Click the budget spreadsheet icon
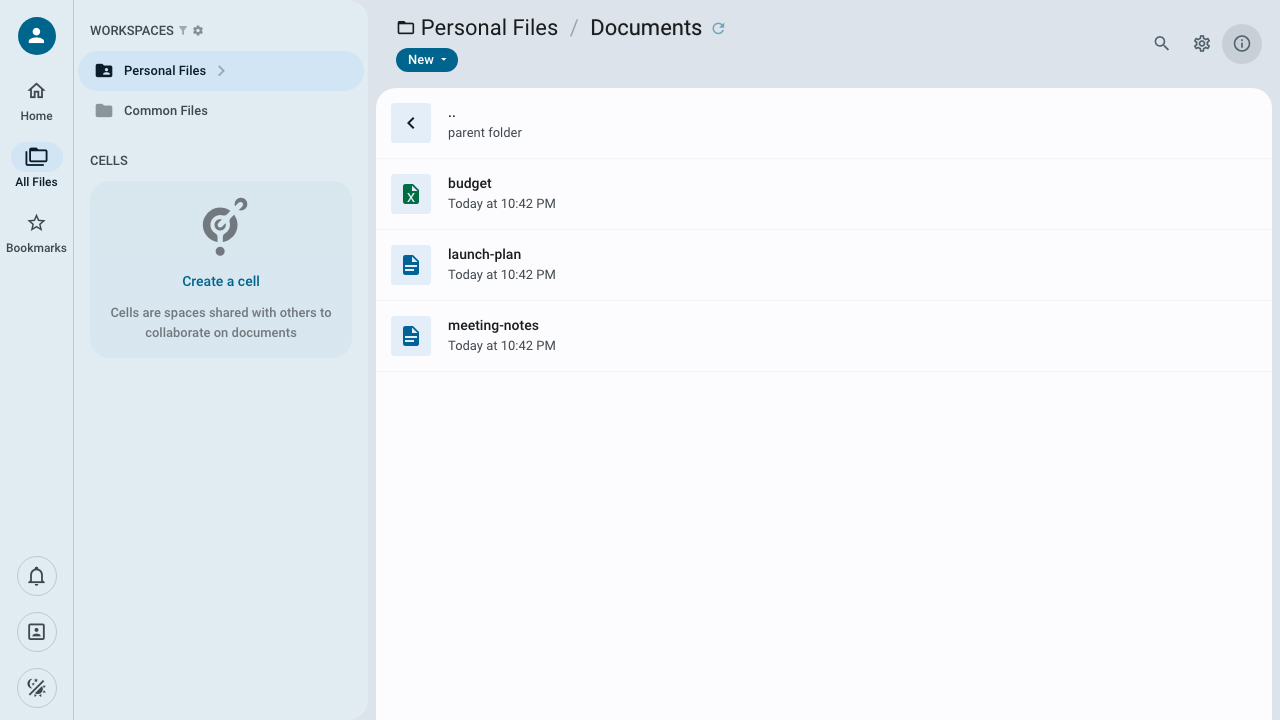Viewport: 1280px width, 720px height. [x=411, y=194]
